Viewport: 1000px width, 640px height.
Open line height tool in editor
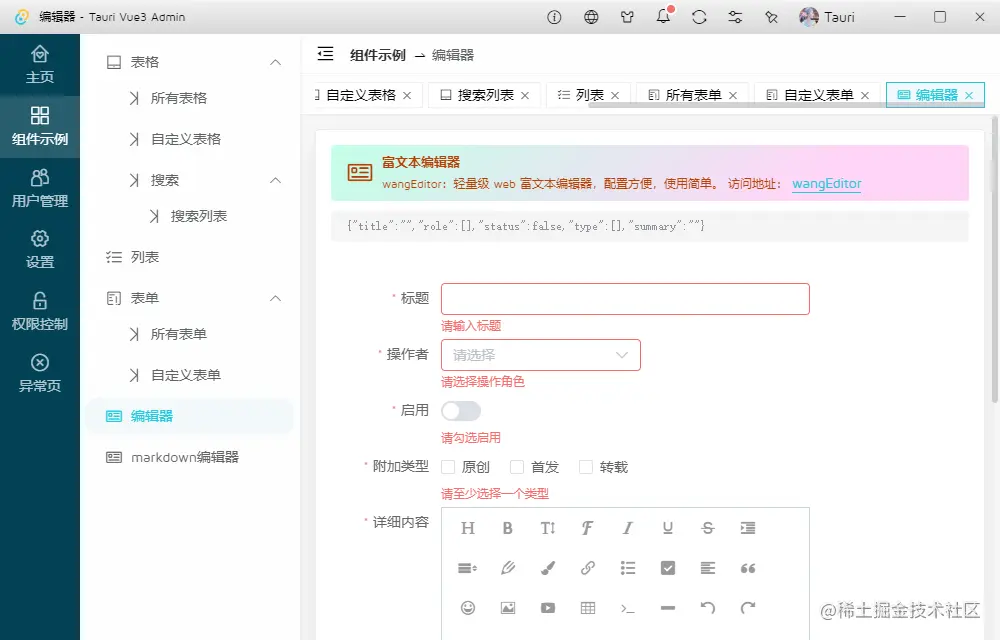(467, 568)
